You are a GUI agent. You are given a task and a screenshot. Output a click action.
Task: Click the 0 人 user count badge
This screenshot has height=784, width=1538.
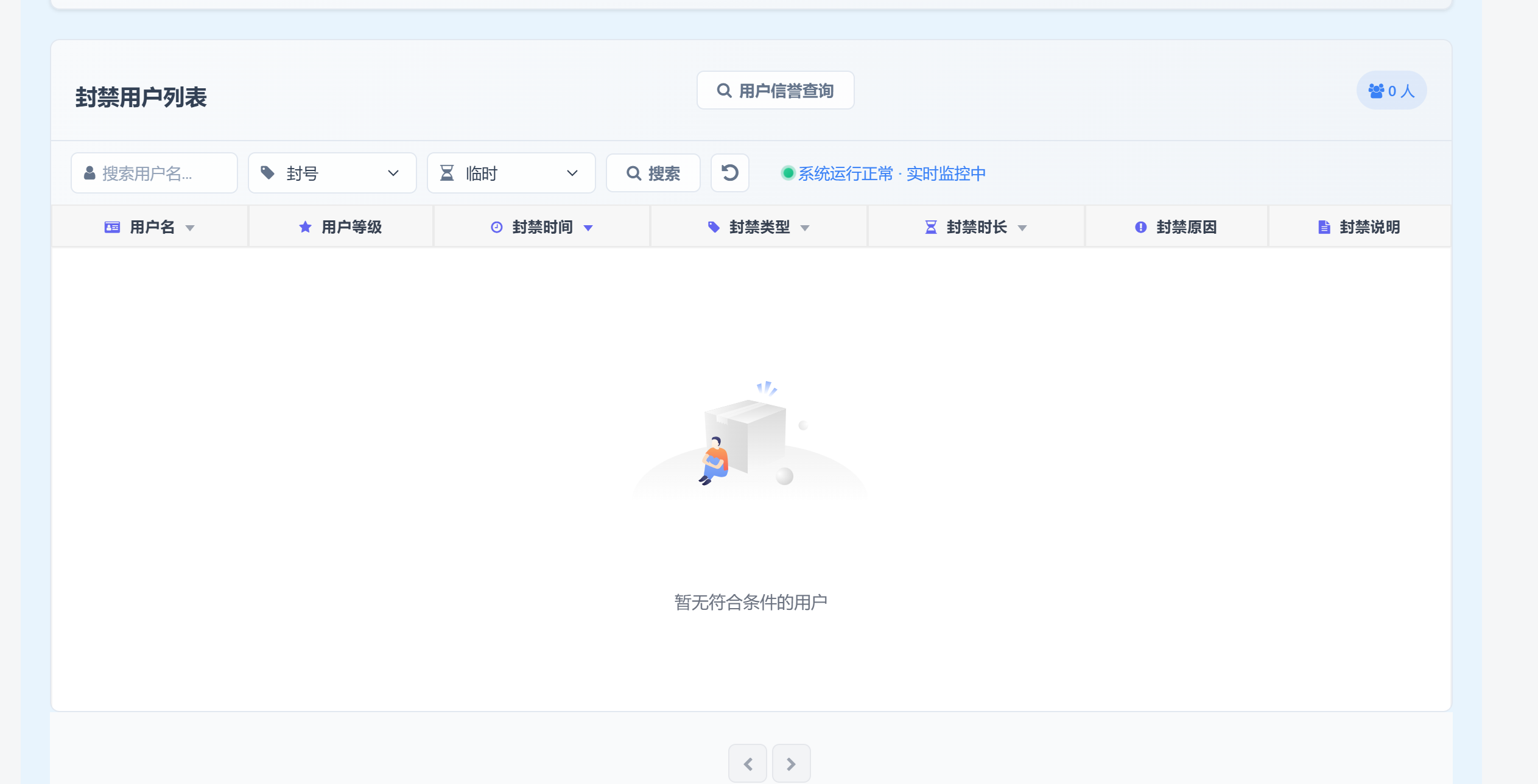point(1391,91)
